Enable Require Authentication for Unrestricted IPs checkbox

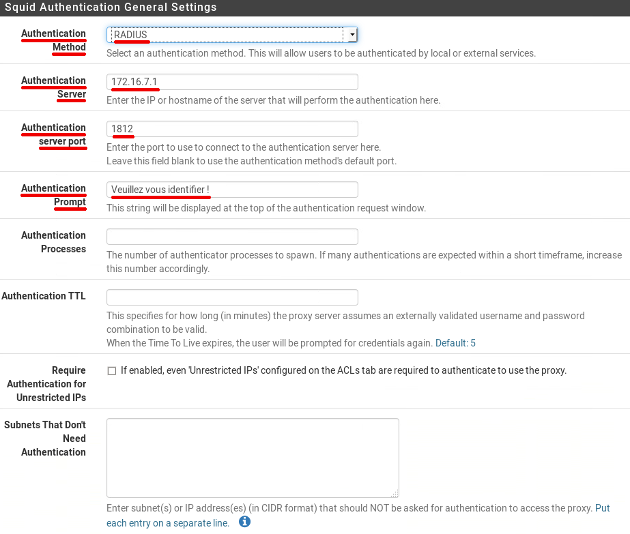tap(112, 370)
